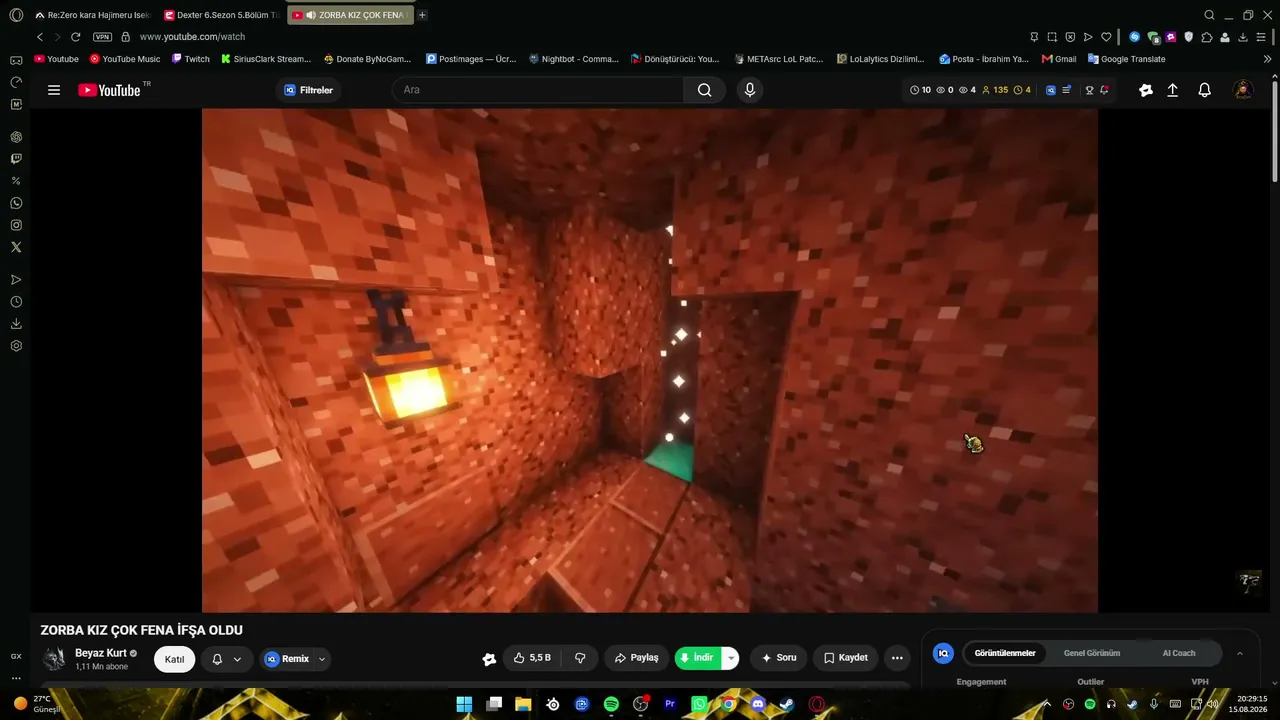This screenshot has height=720, width=1280.
Task: Open the Instagram sidebar panel
Action: [x=16, y=225]
